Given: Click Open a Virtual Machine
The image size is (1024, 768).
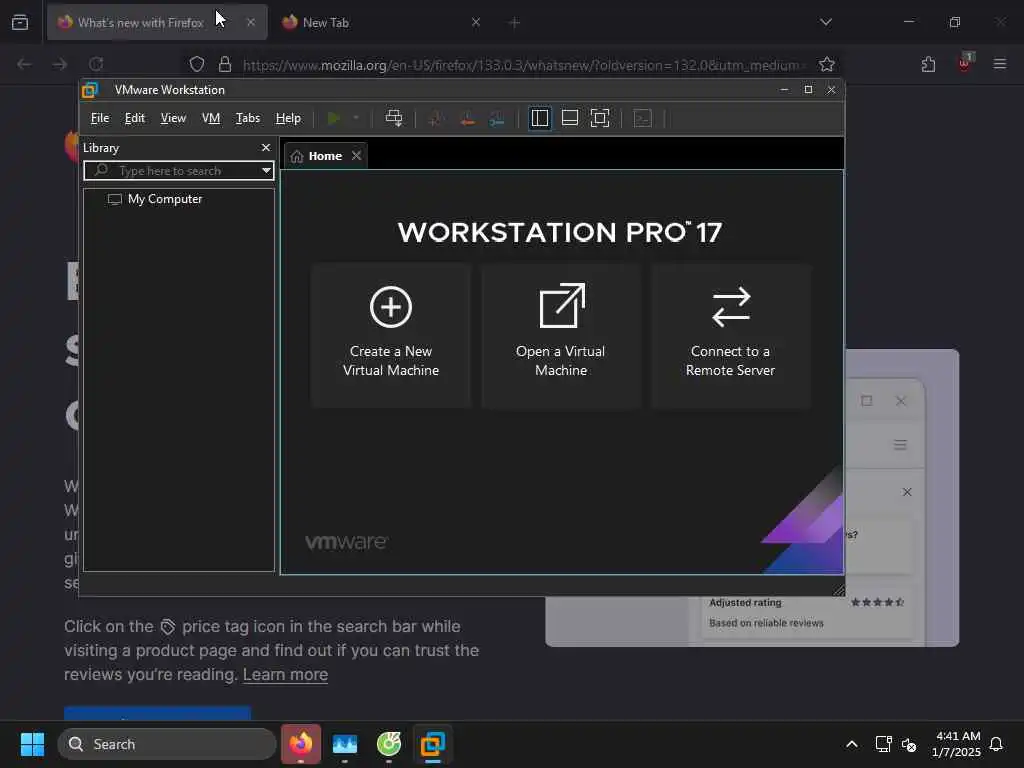Looking at the screenshot, I should [561, 336].
